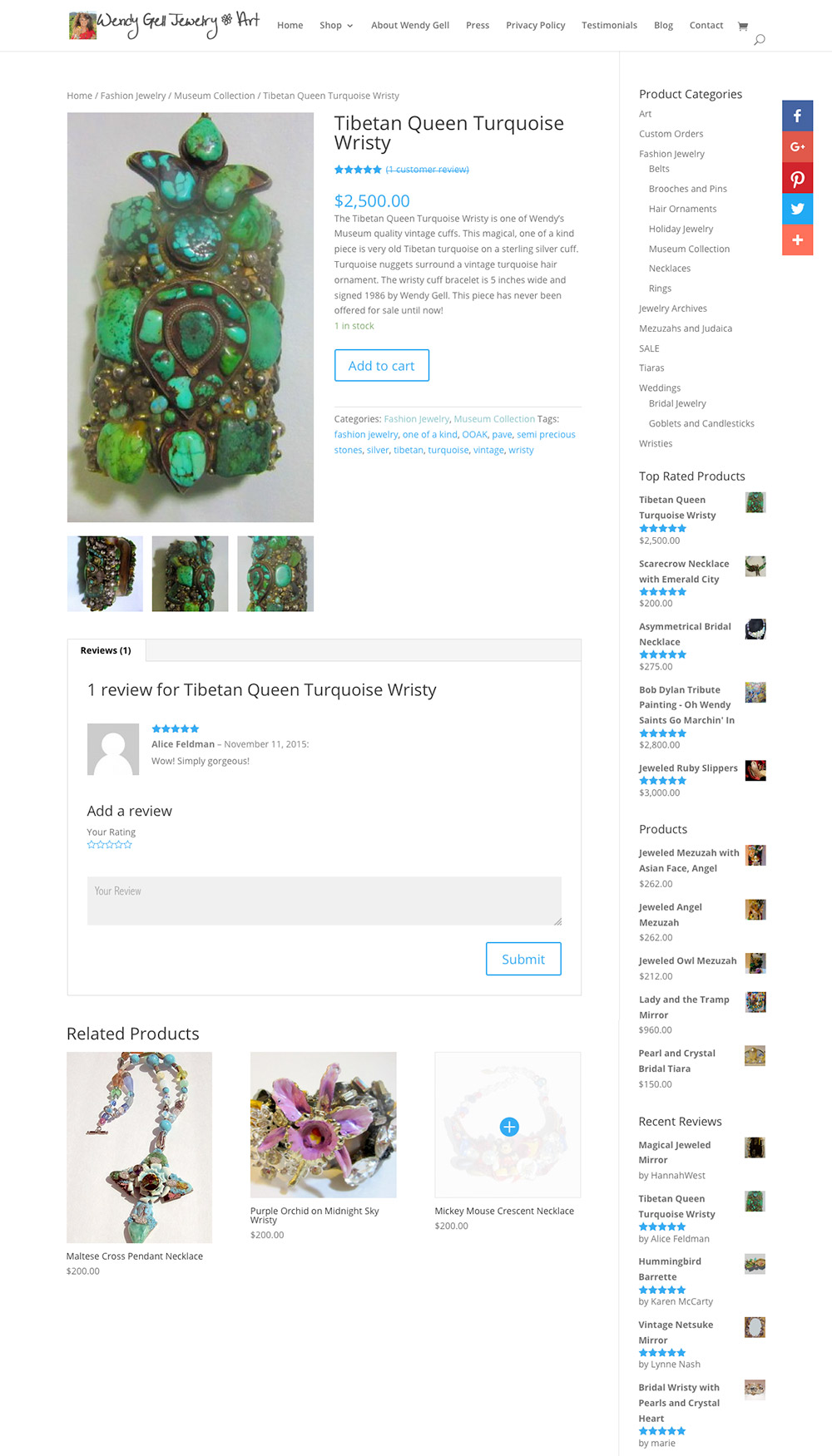Screen dimensions: 832x1456
Task: Set your rating with the empty stars
Action: pos(110,844)
